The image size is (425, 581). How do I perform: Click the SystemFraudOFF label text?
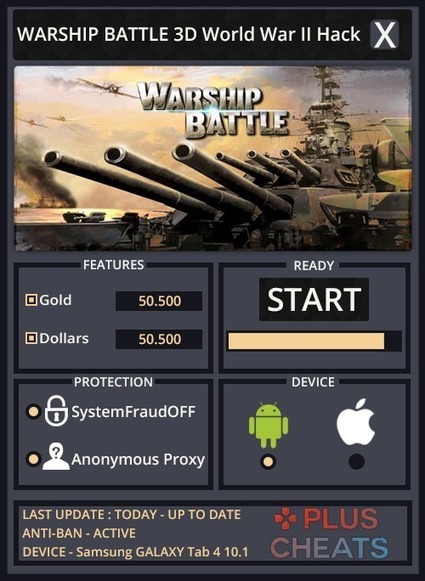pyautogui.click(x=133, y=412)
